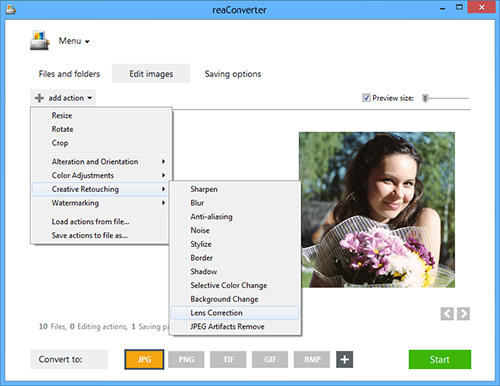Adjust the Preview size slider handle
The image size is (500, 386).
click(x=425, y=98)
